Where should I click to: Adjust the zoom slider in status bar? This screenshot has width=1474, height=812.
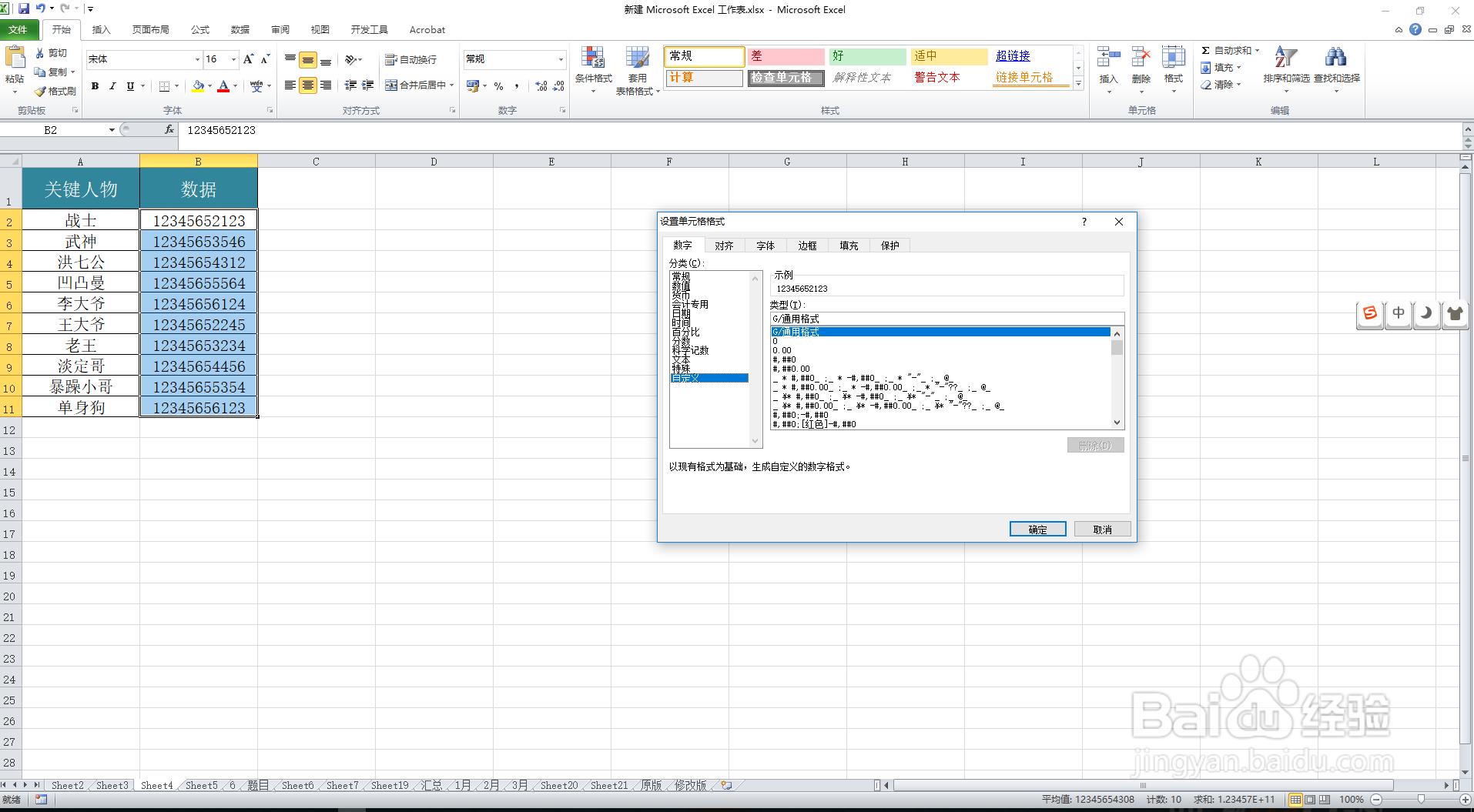[x=1421, y=800]
